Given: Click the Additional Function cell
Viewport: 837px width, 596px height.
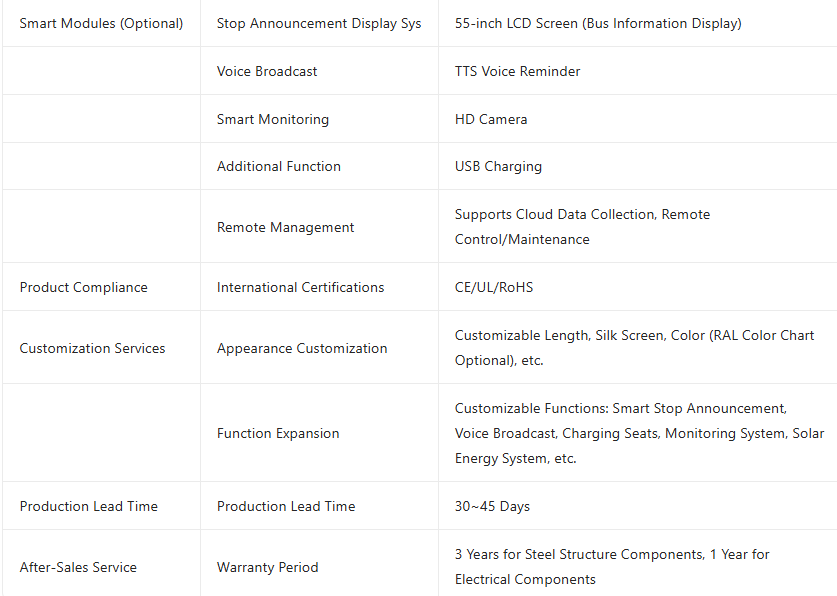Looking at the screenshot, I should 278,166.
